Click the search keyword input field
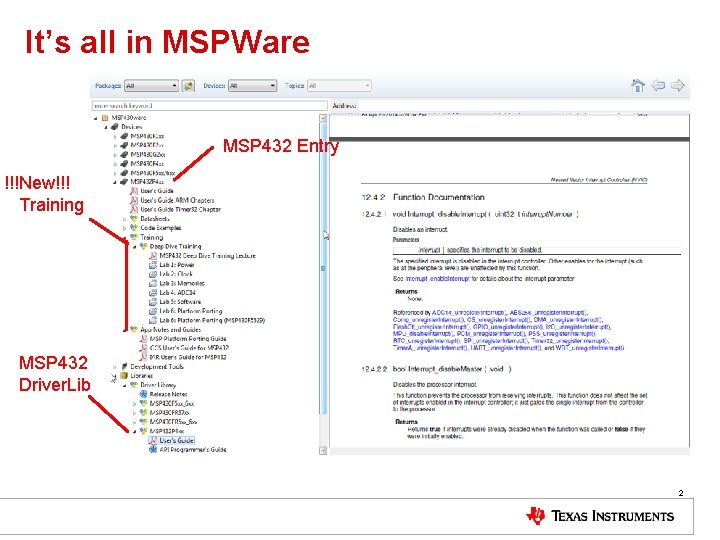The height and width of the screenshot is (540, 720). tap(209, 106)
